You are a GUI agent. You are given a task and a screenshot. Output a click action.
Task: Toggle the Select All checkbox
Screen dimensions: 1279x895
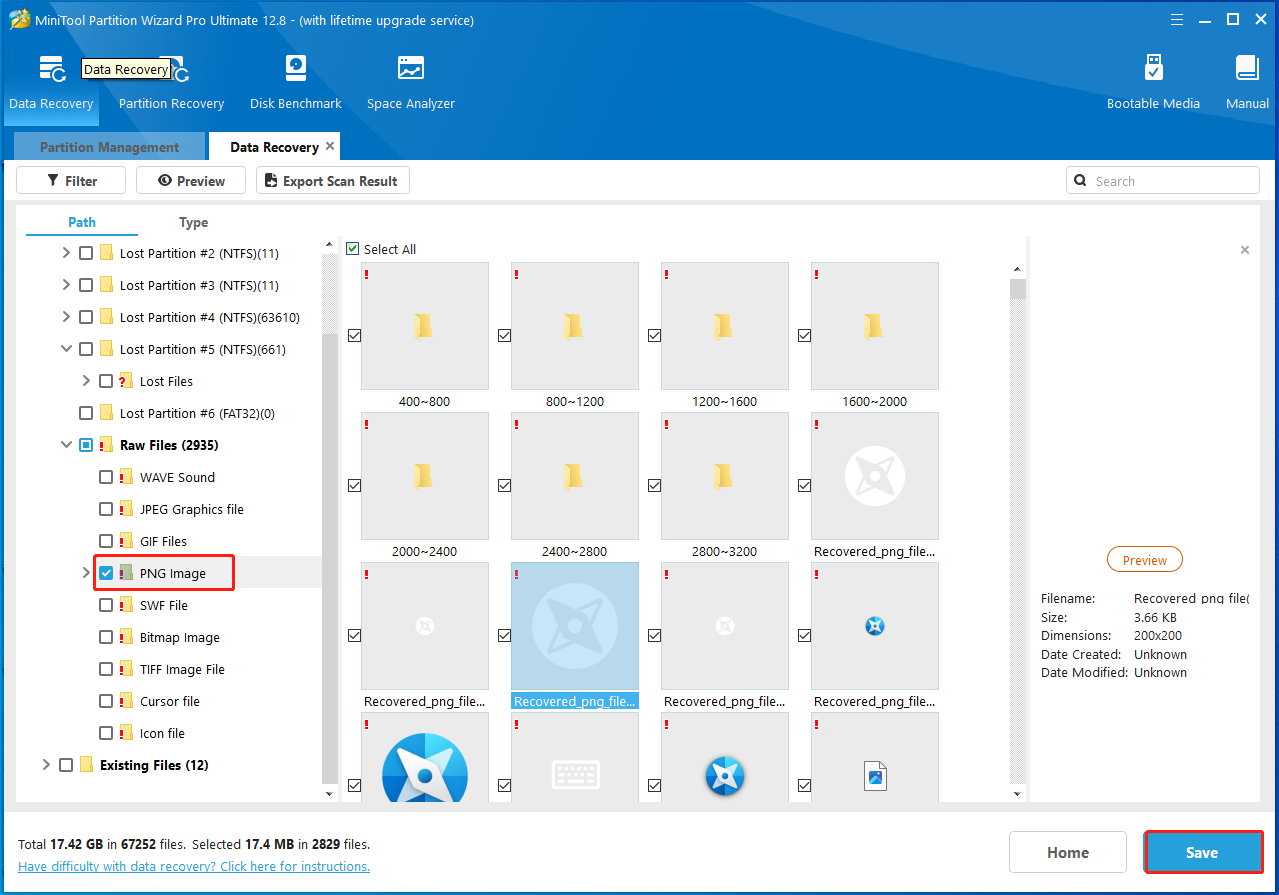tap(352, 249)
